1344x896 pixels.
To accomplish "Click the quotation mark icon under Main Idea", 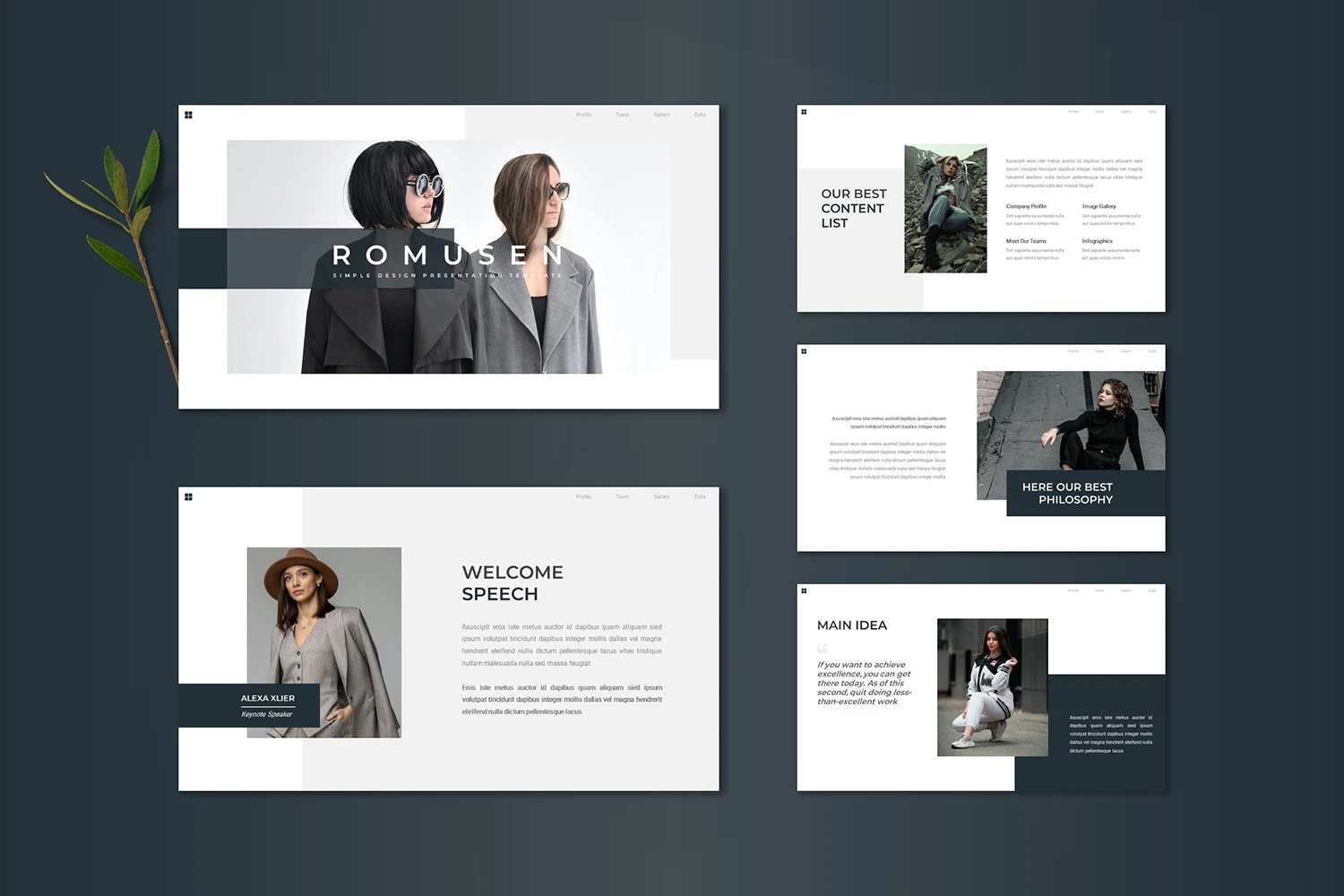I will point(823,649).
